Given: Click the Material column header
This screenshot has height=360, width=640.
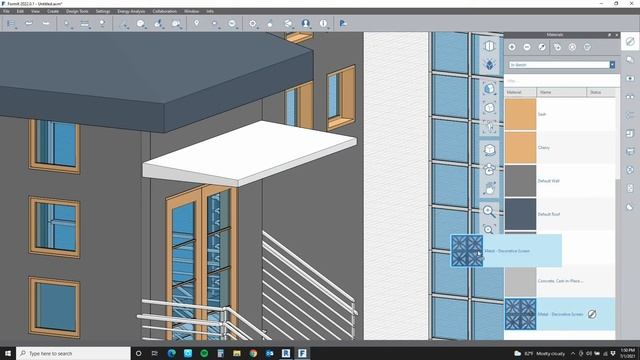Looking at the screenshot, I should (x=520, y=92).
